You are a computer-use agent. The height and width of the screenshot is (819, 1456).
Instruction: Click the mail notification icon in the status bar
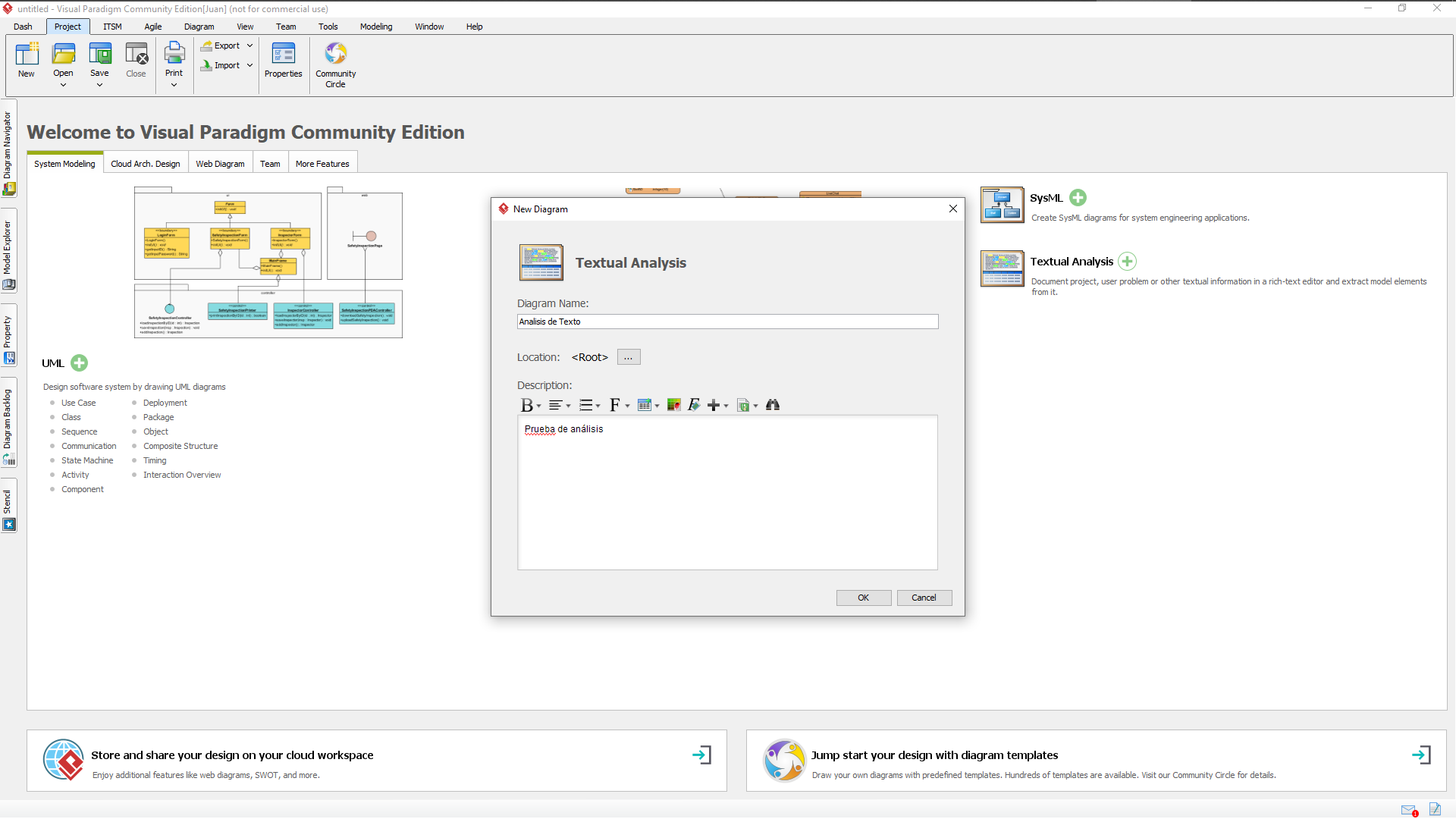click(1408, 809)
